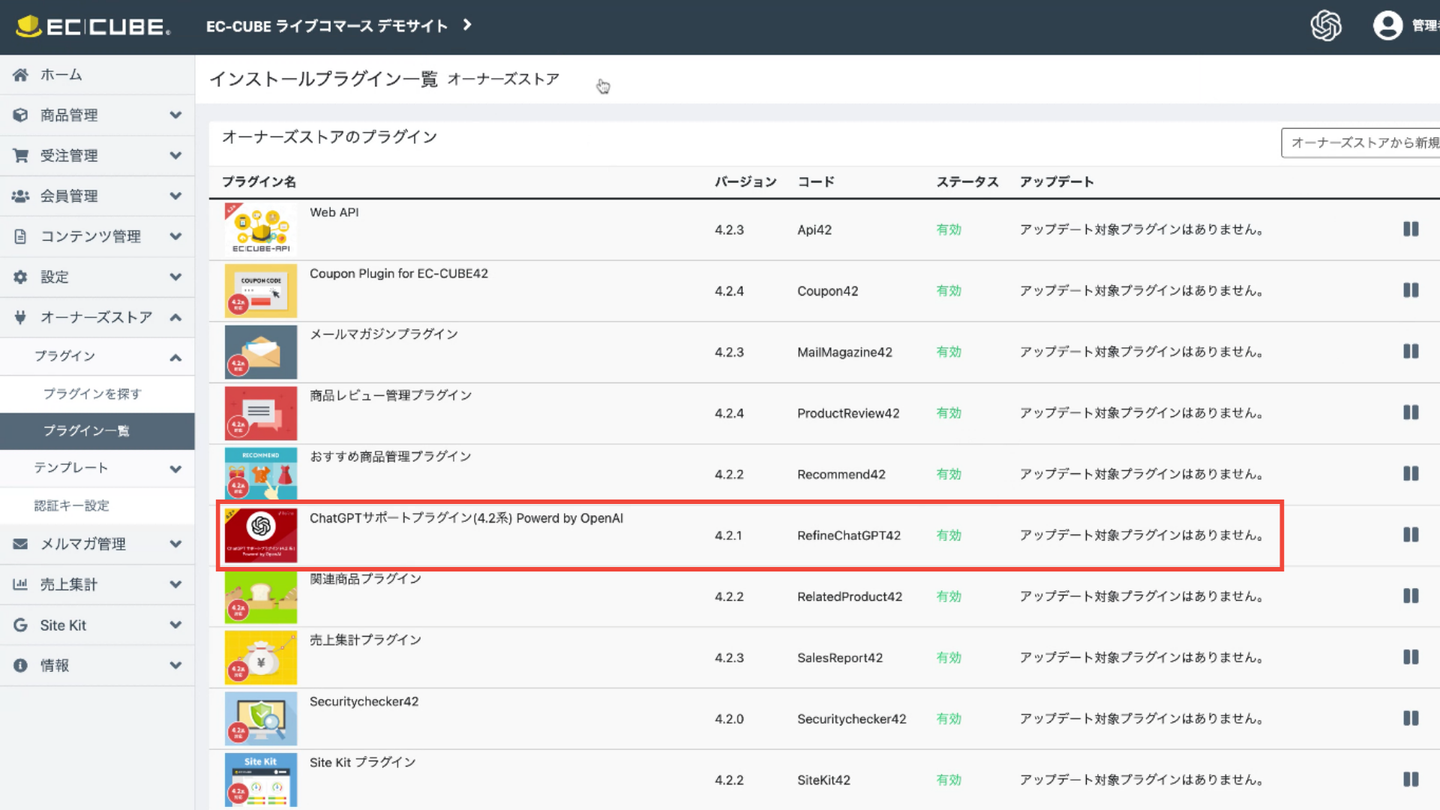
Task: Expand the 商品管理 menu chevron
Action: (x=176, y=115)
